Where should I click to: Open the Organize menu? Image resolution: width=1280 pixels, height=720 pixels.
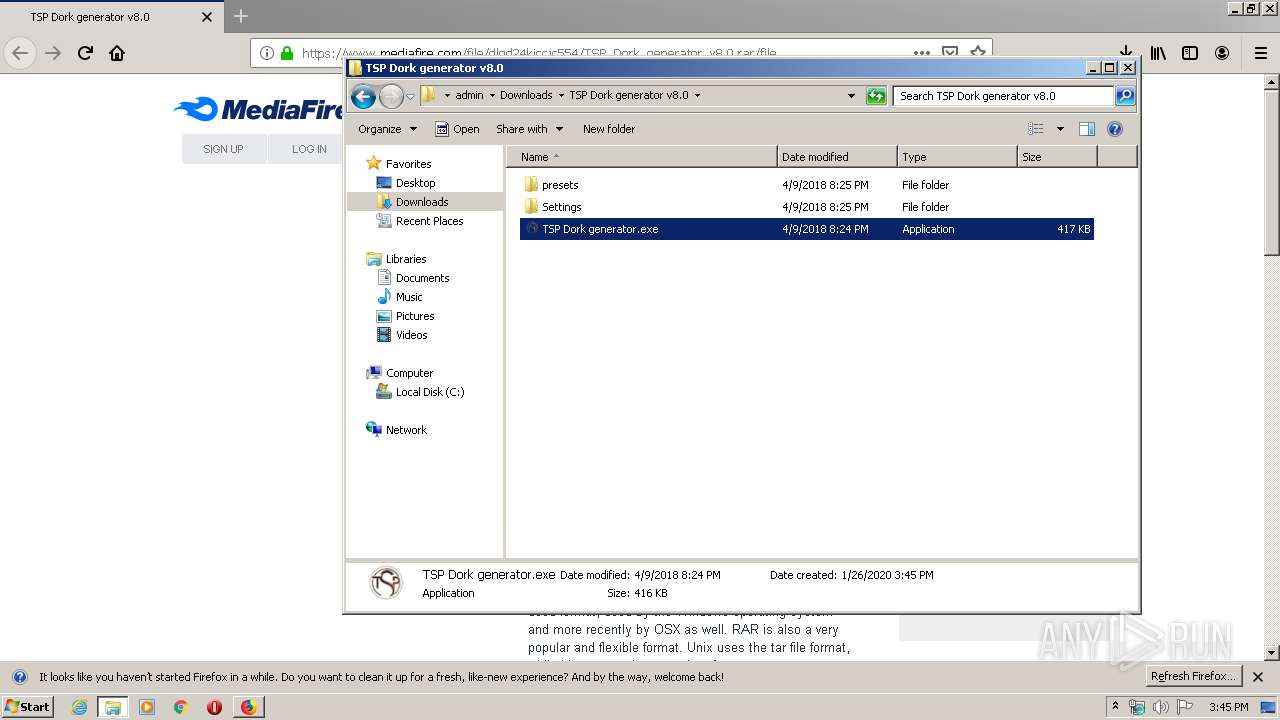(x=387, y=129)
